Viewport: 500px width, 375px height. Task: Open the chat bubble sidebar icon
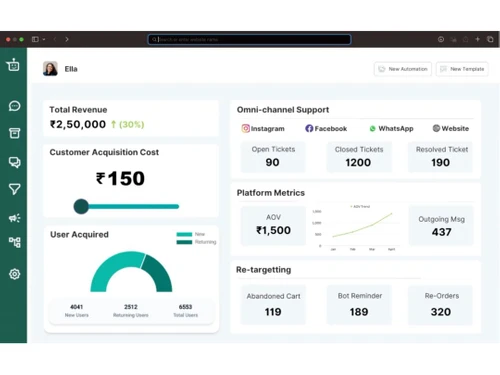point(14,106)
